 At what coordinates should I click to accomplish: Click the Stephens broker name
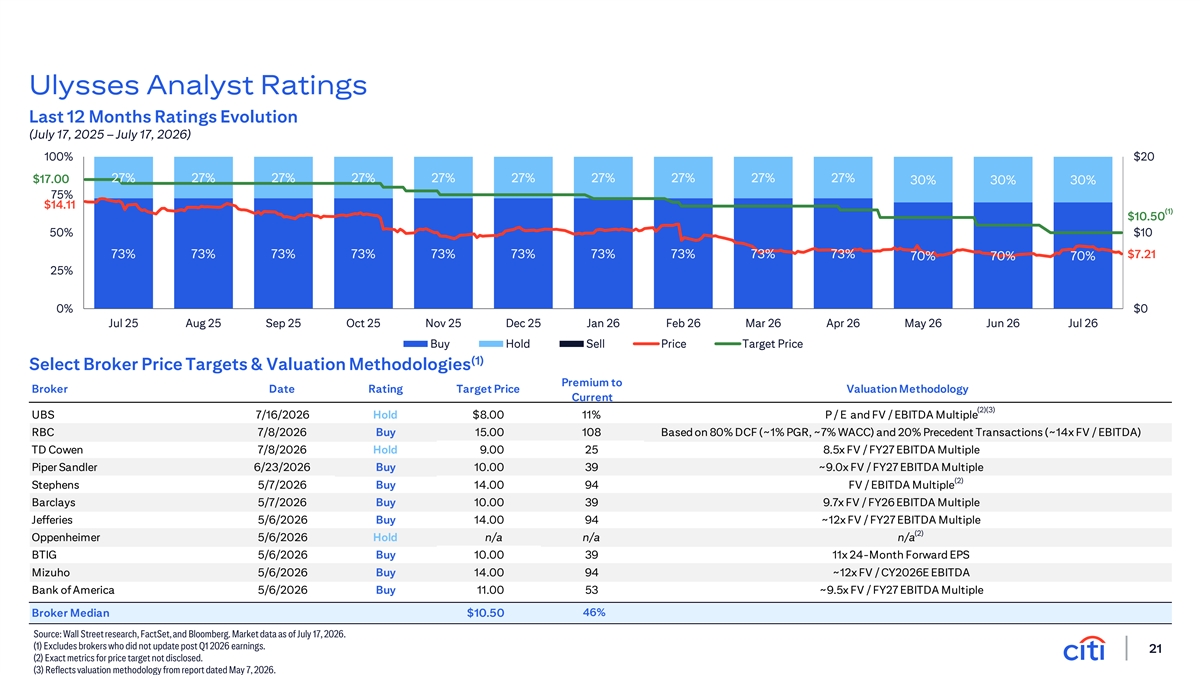[55, 485]
